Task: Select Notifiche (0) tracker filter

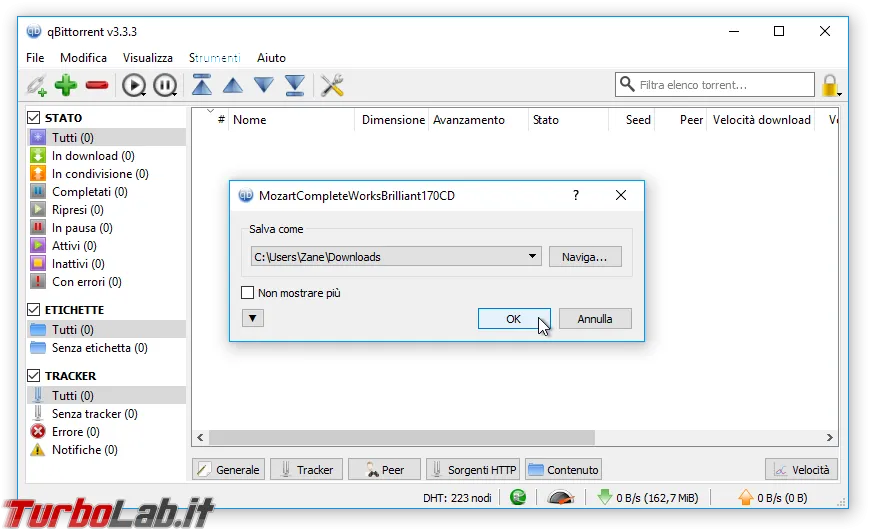Action: 107,450
